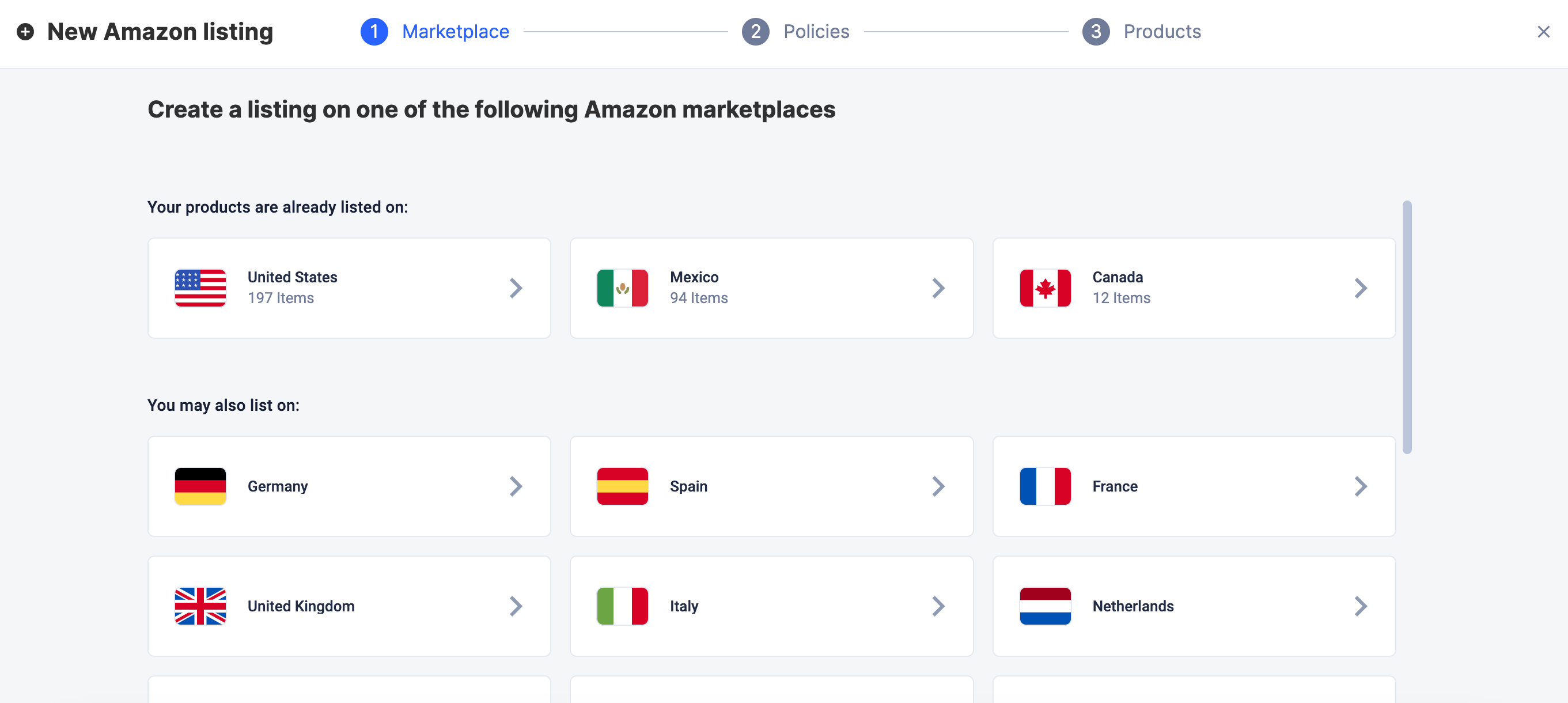This screenshot has height=703, width=1568.
Task: Click the Canada flag icon
Action: (x=1044, y=288)
